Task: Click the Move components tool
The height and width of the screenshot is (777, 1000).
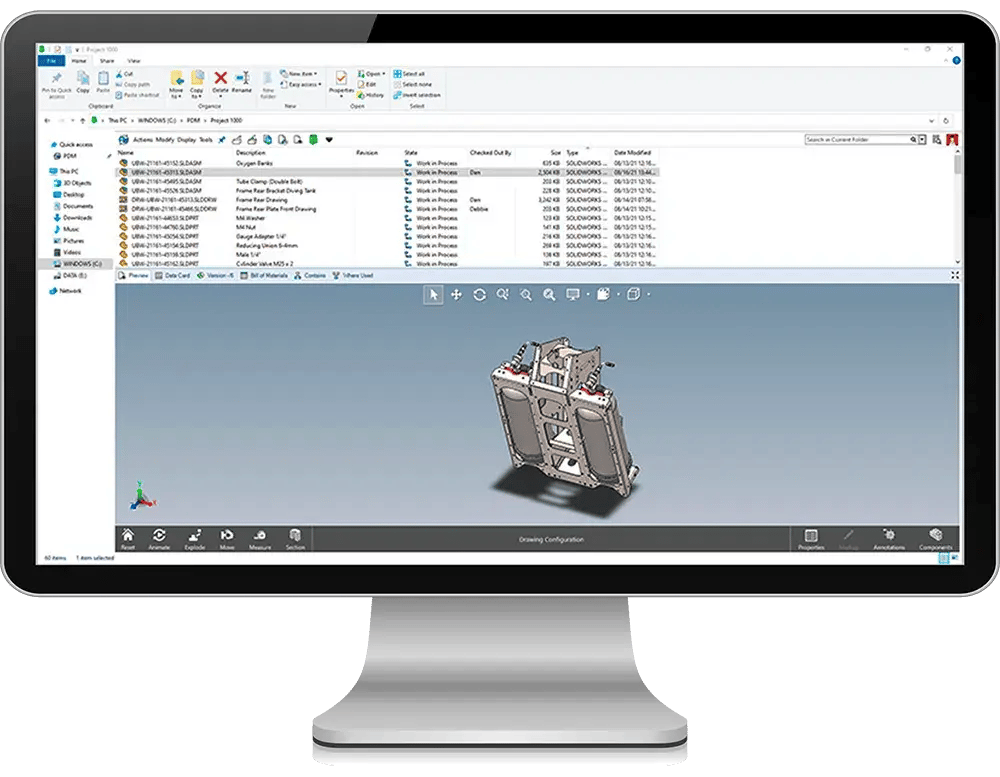Action: tap(226, 538)
